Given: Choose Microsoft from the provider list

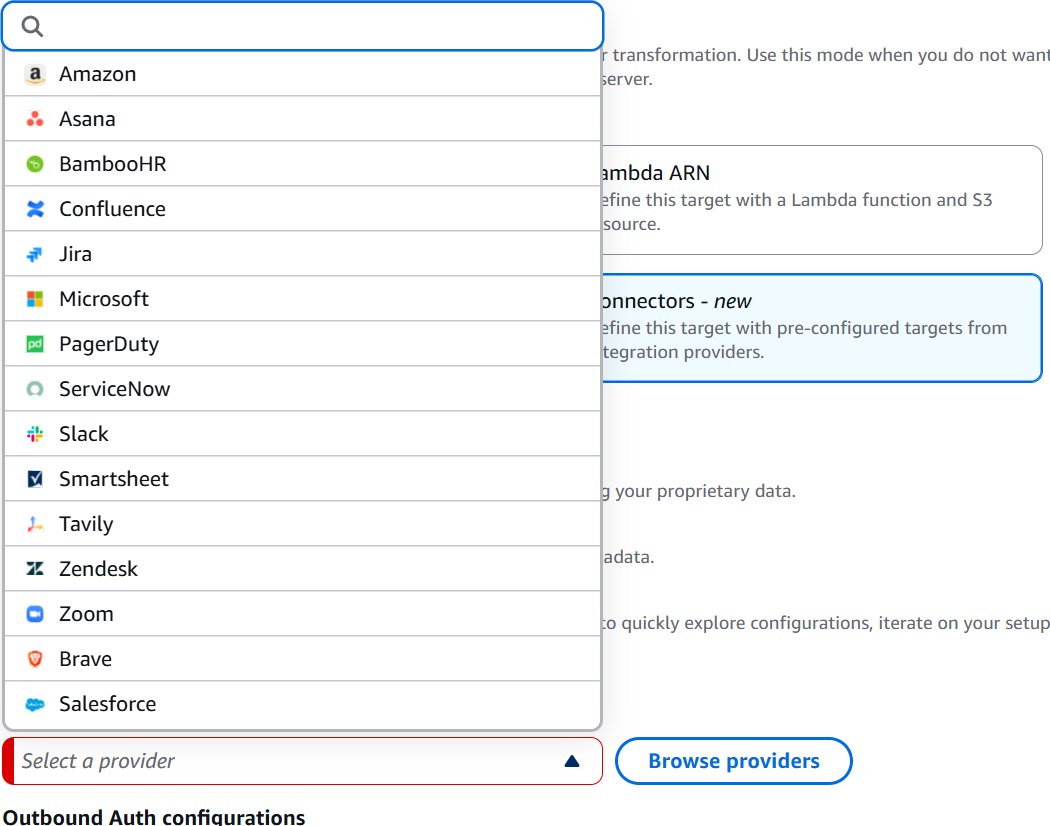Looking at the screenshot, I should (302, 299).
